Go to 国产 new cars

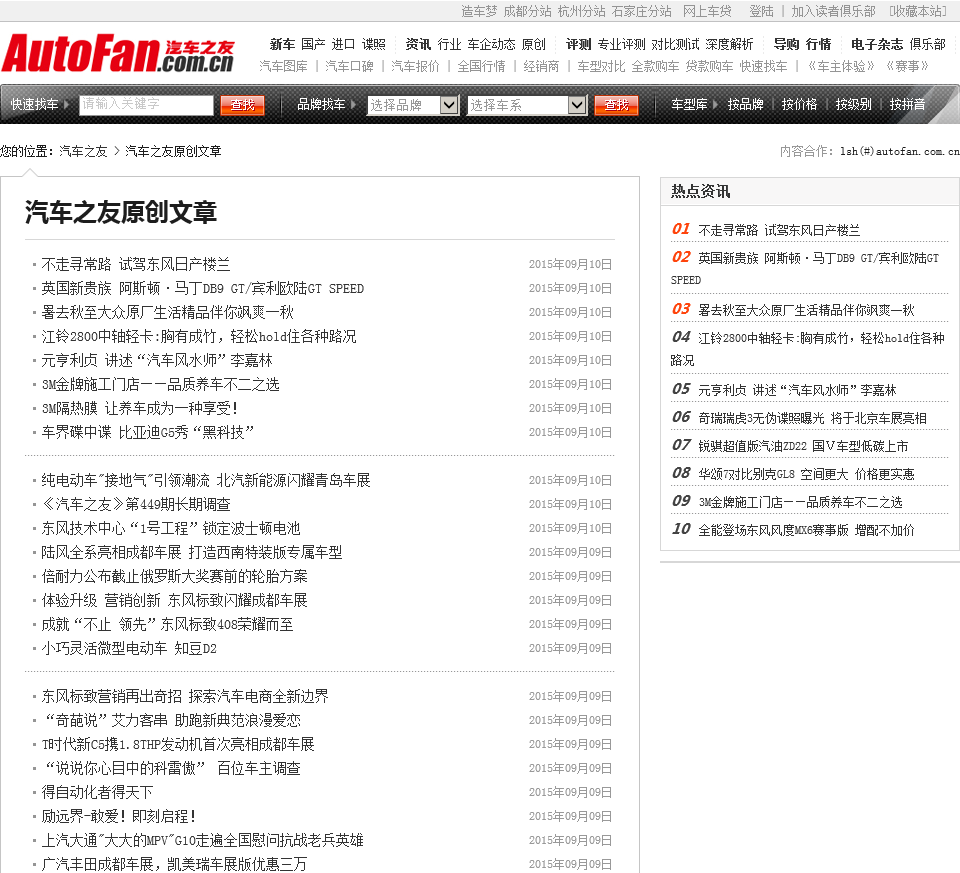click(313, 44)
